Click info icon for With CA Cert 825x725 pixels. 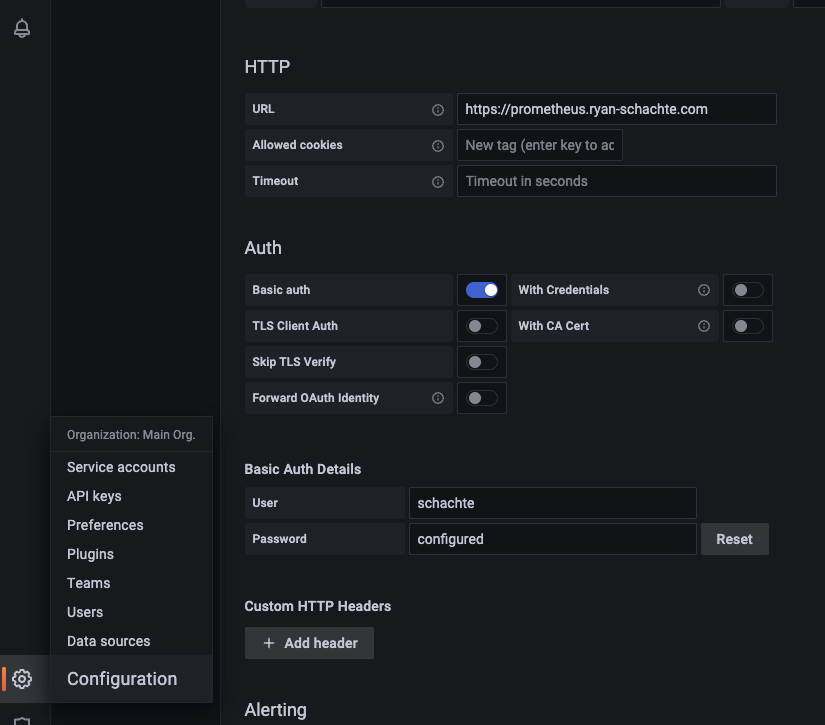point(704,326)
